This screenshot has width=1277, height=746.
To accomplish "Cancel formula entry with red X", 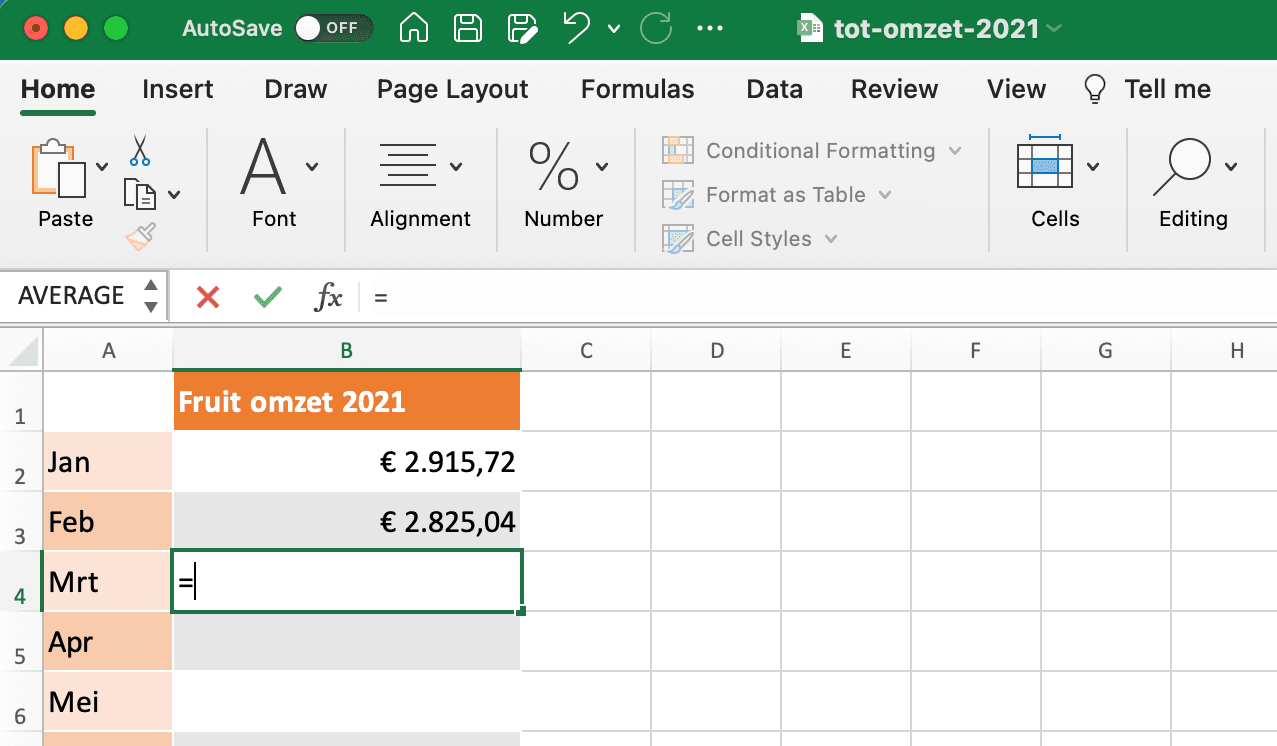I will point(208,296).
